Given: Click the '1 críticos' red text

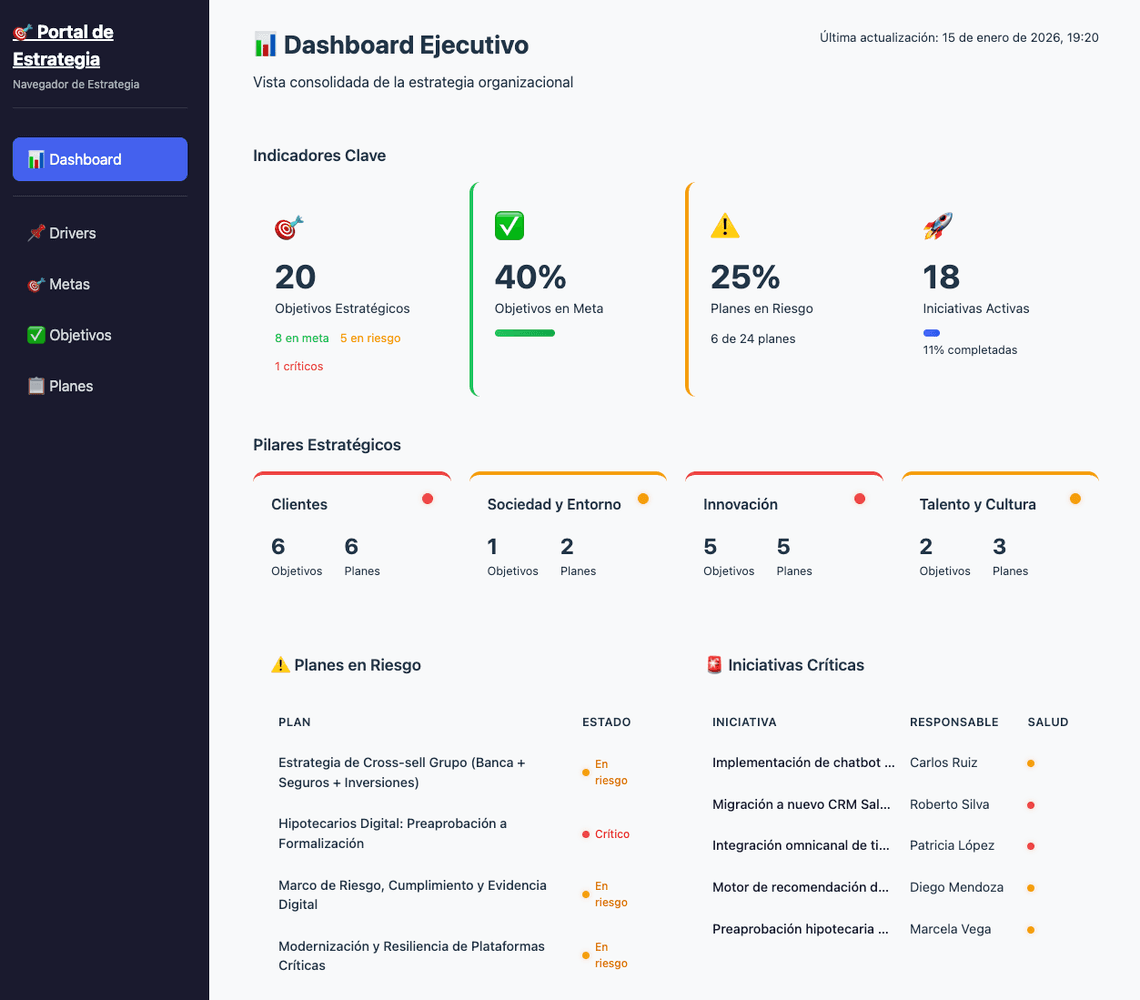Looking at the screenshot, I should tap(299, 367).
